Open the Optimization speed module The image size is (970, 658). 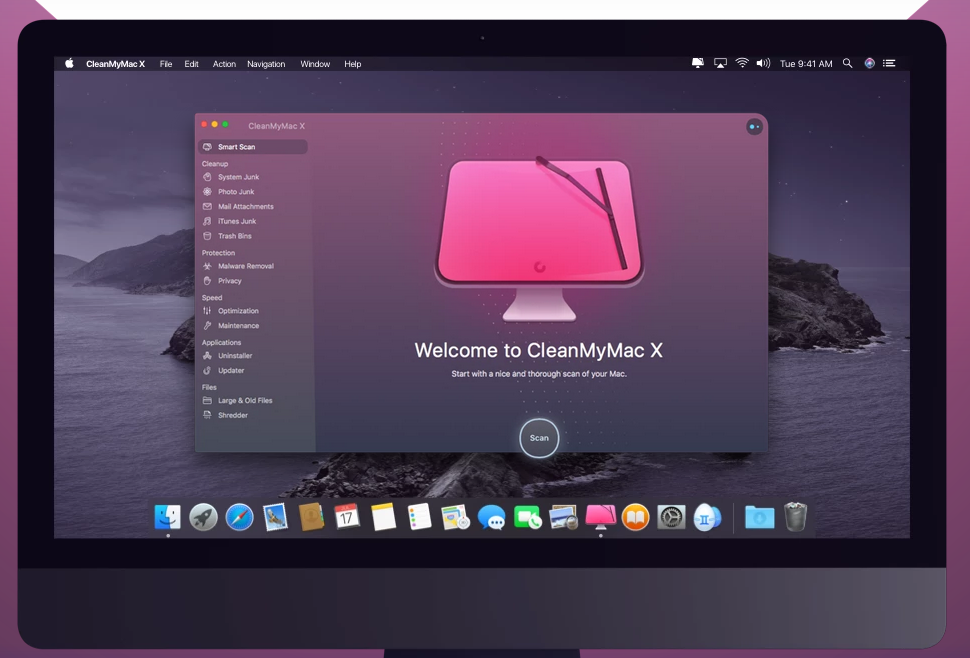pyautogui.click(x=238, y=311)
